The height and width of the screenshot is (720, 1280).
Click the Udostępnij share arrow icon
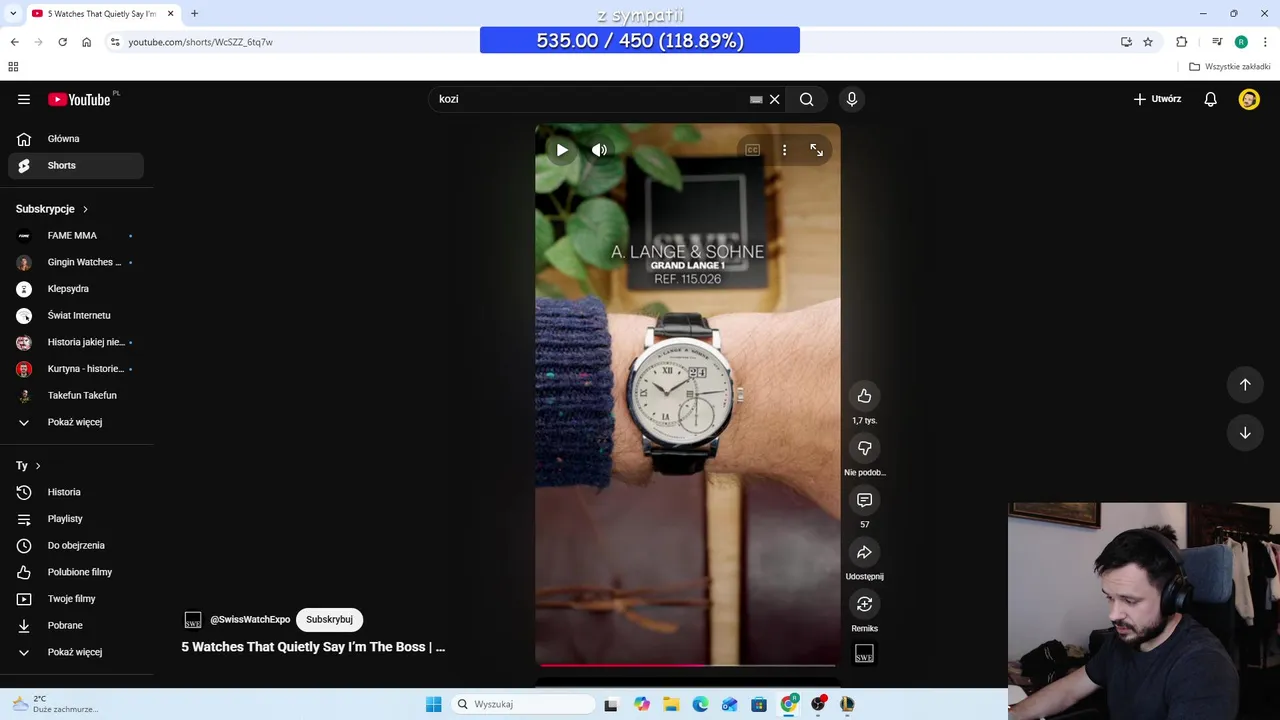tap(865, 552)
